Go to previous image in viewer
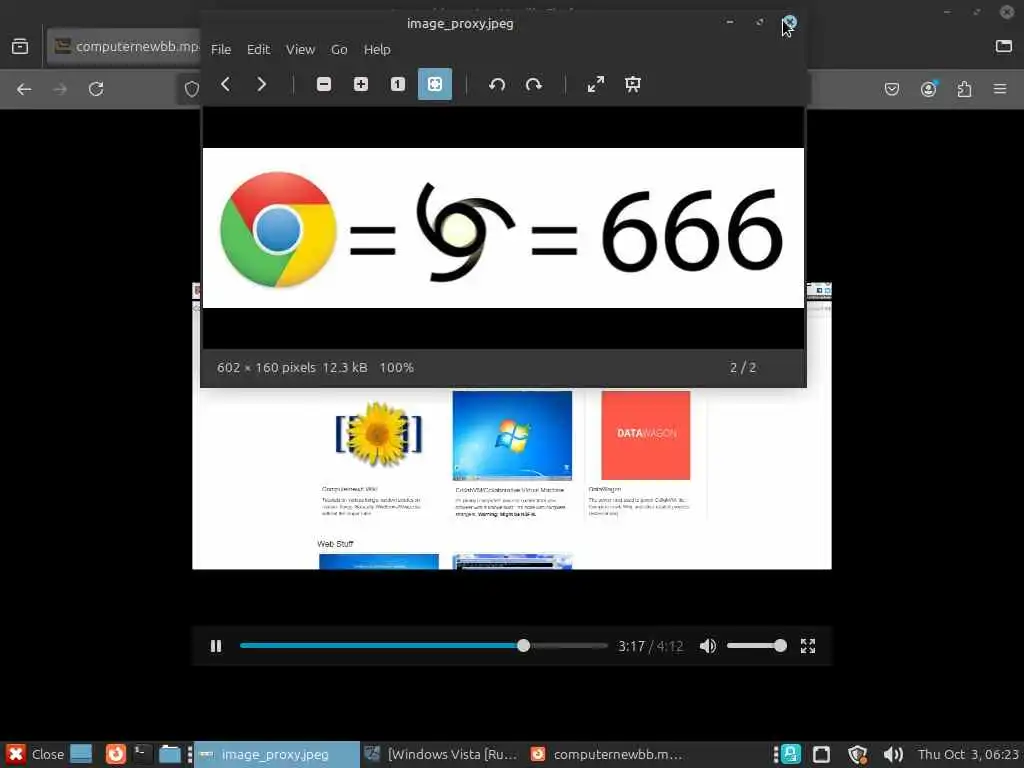The image size is (1024, 768). (225, 84)
